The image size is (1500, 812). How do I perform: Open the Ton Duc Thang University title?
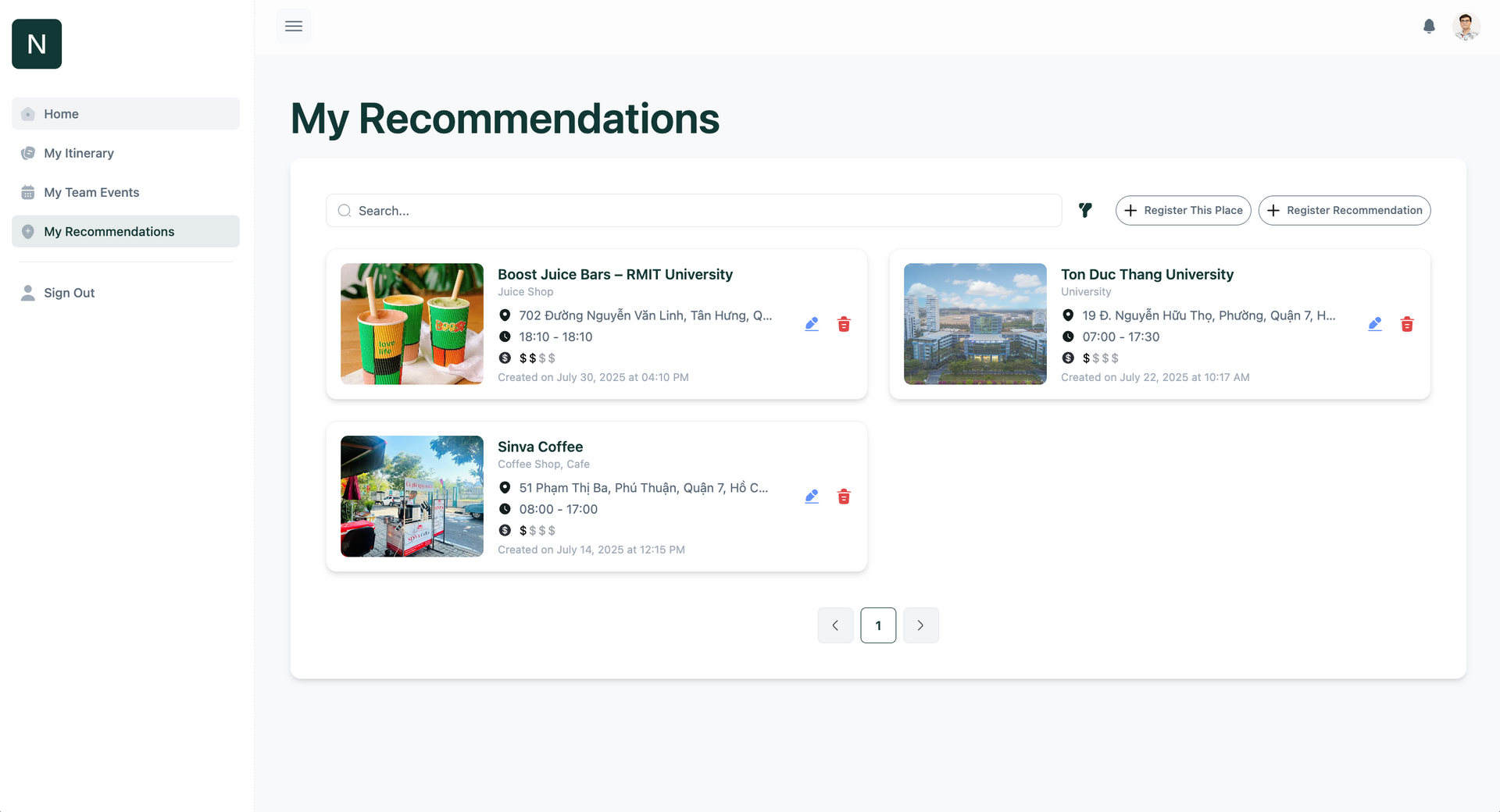click(x=1147, y=274)
